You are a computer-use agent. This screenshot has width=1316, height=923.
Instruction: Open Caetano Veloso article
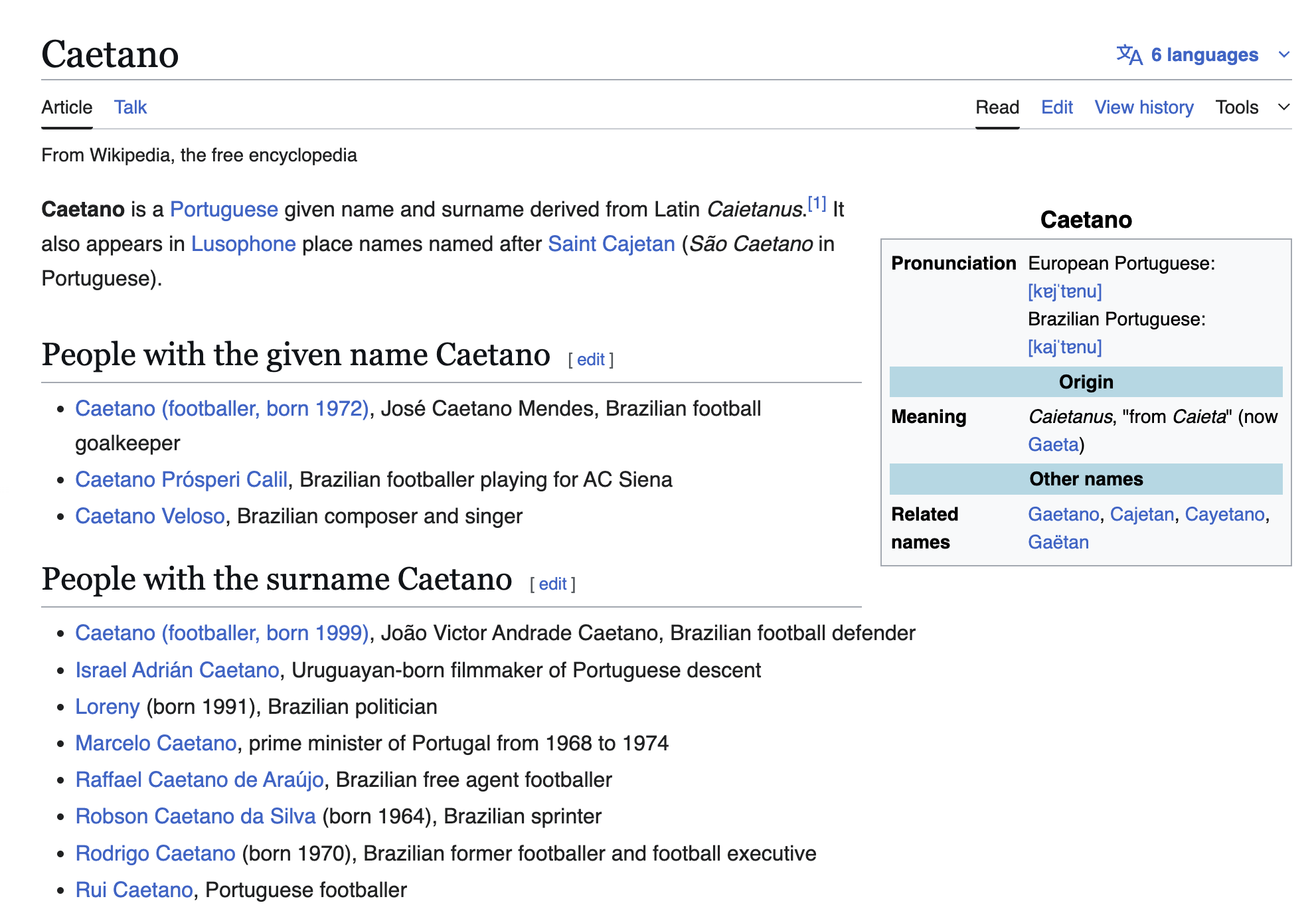point(150,516)
